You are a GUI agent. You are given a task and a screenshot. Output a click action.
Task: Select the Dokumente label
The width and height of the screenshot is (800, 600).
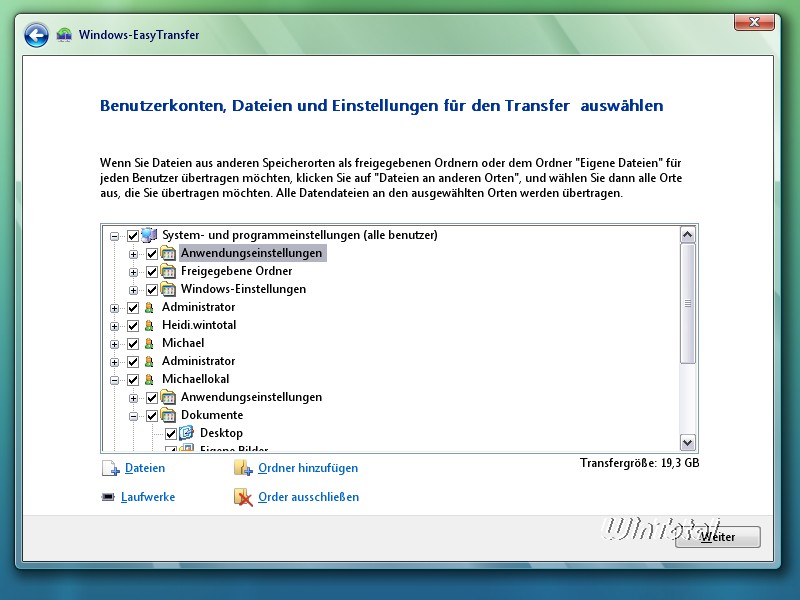(x=212, y=415)
